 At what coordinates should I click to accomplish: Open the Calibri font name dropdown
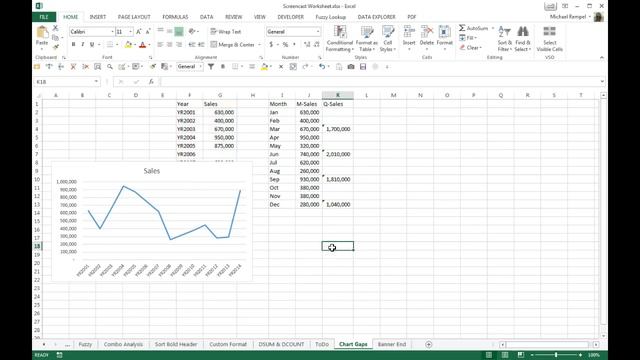(112, 31)
